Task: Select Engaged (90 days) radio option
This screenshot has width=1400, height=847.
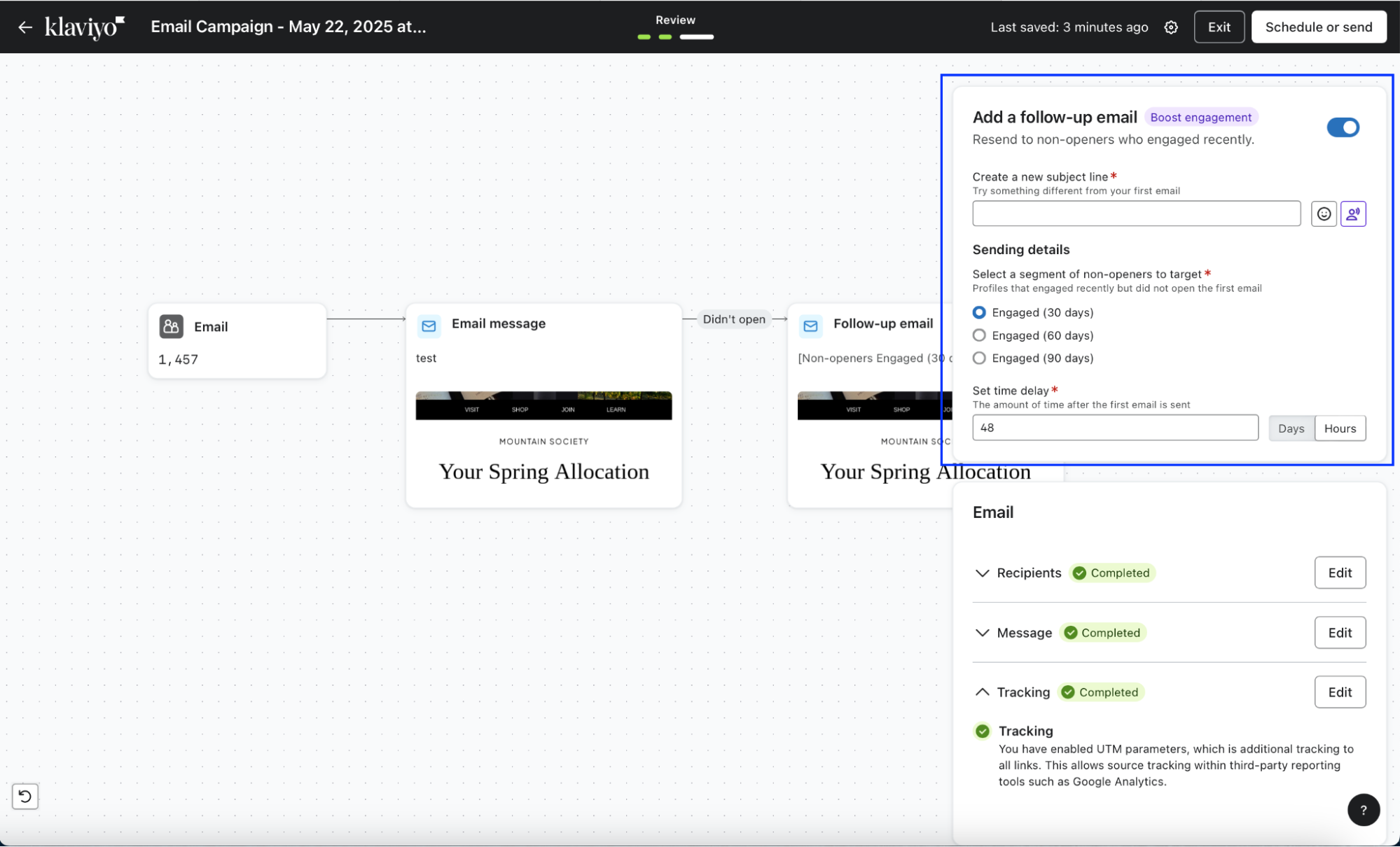Action: [x=979, y=358]
